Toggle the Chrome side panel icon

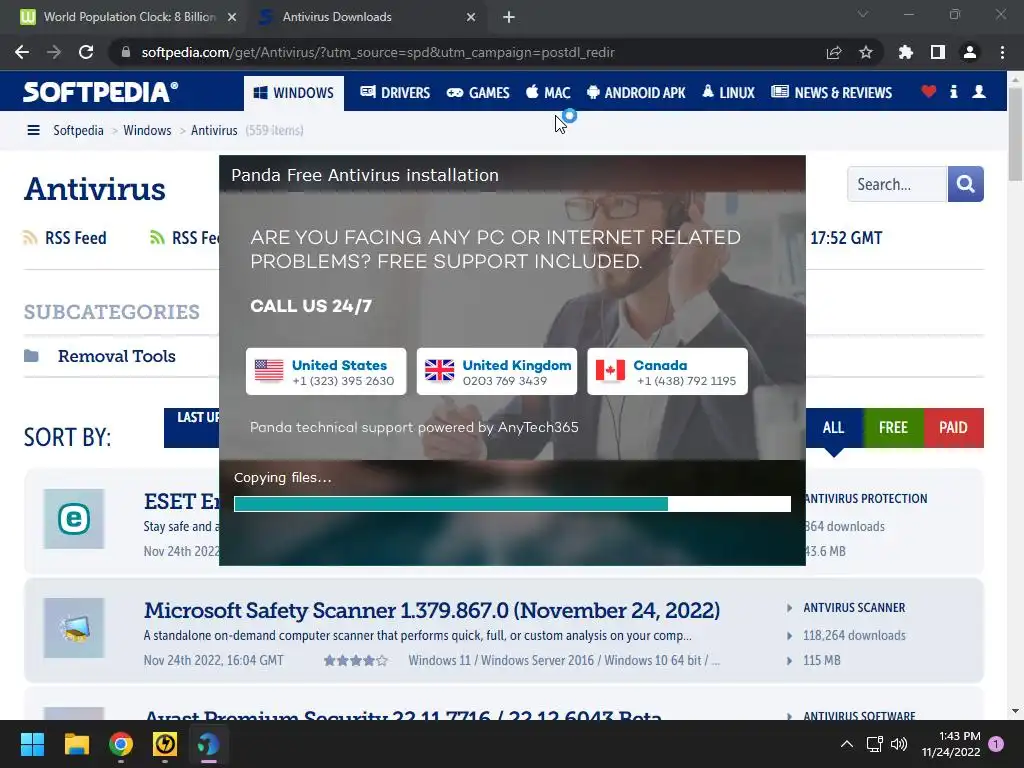coord(938,52)
